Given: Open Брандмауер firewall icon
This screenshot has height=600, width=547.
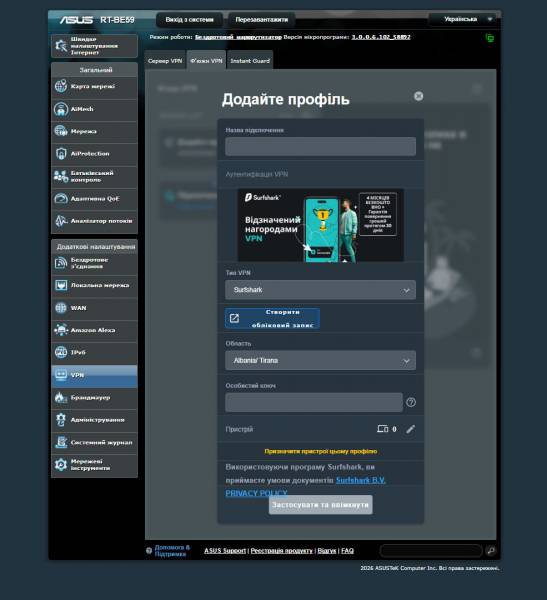Looking at the screenshot, I should tap(61, 398).
